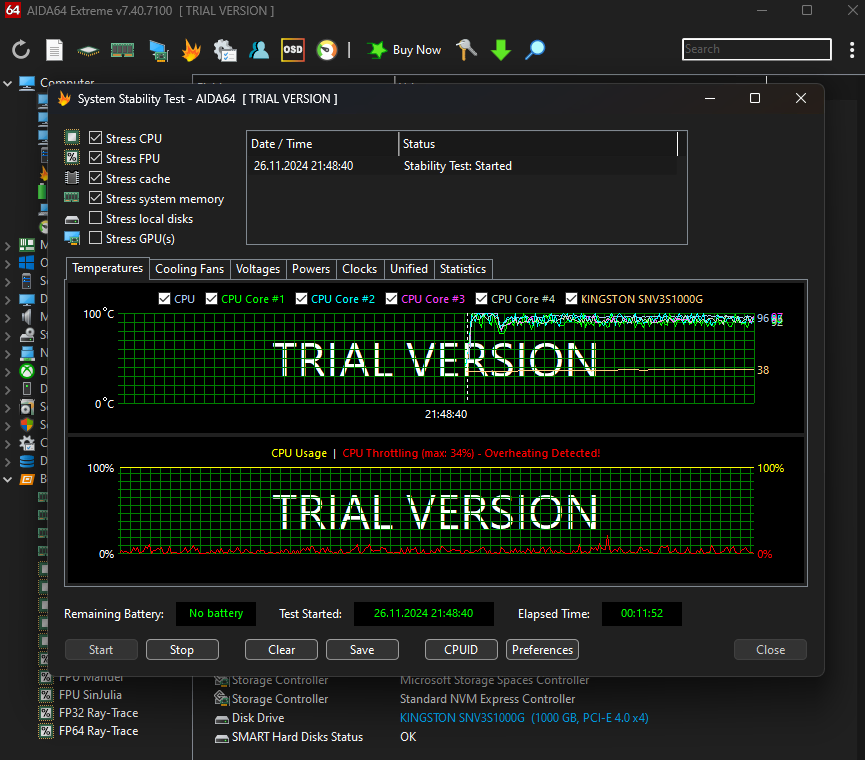
Task: Select the 'Stability Test: Started' log row
Action: click(x=462, y=166)
